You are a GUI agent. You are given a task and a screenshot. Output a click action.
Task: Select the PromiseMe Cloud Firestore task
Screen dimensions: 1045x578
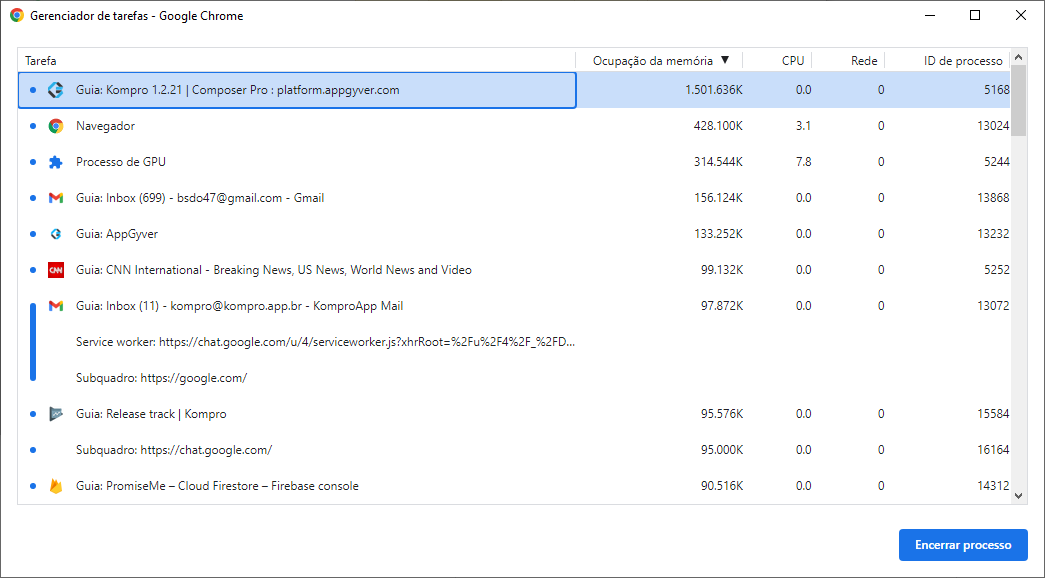click(x=514, y=486)
